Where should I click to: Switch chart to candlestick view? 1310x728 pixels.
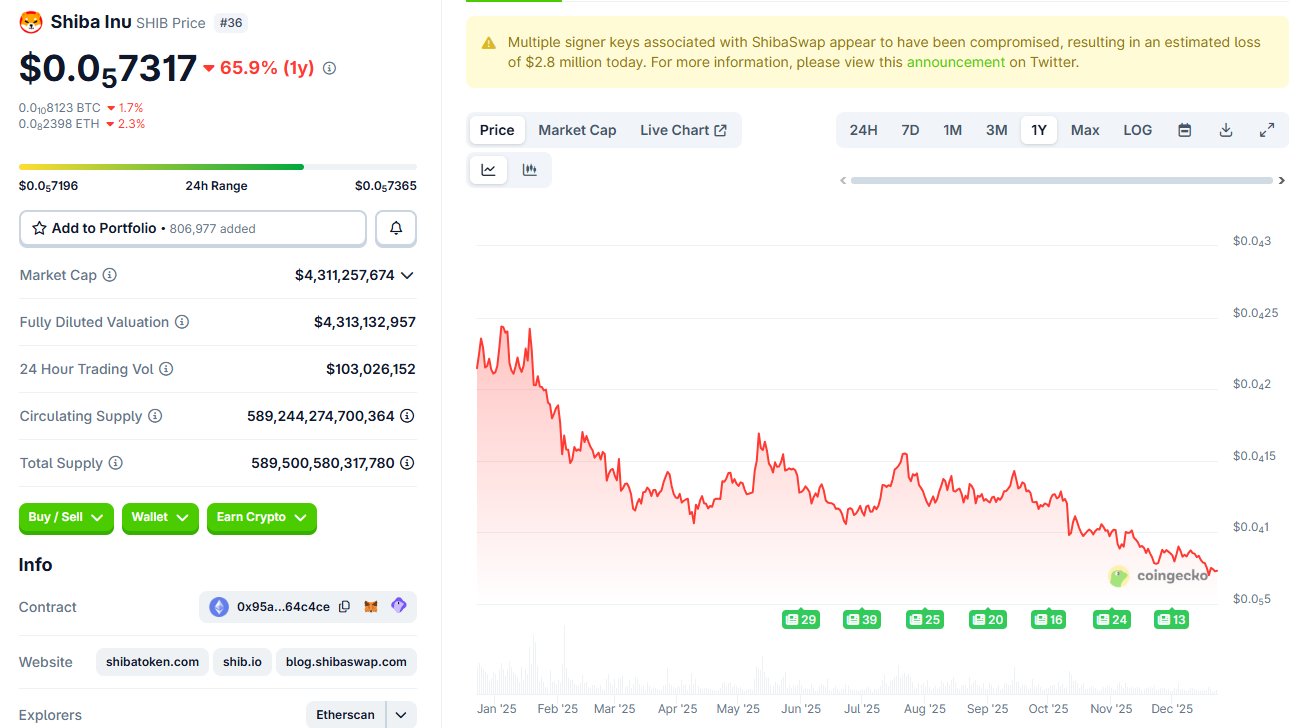coord(531,169)
